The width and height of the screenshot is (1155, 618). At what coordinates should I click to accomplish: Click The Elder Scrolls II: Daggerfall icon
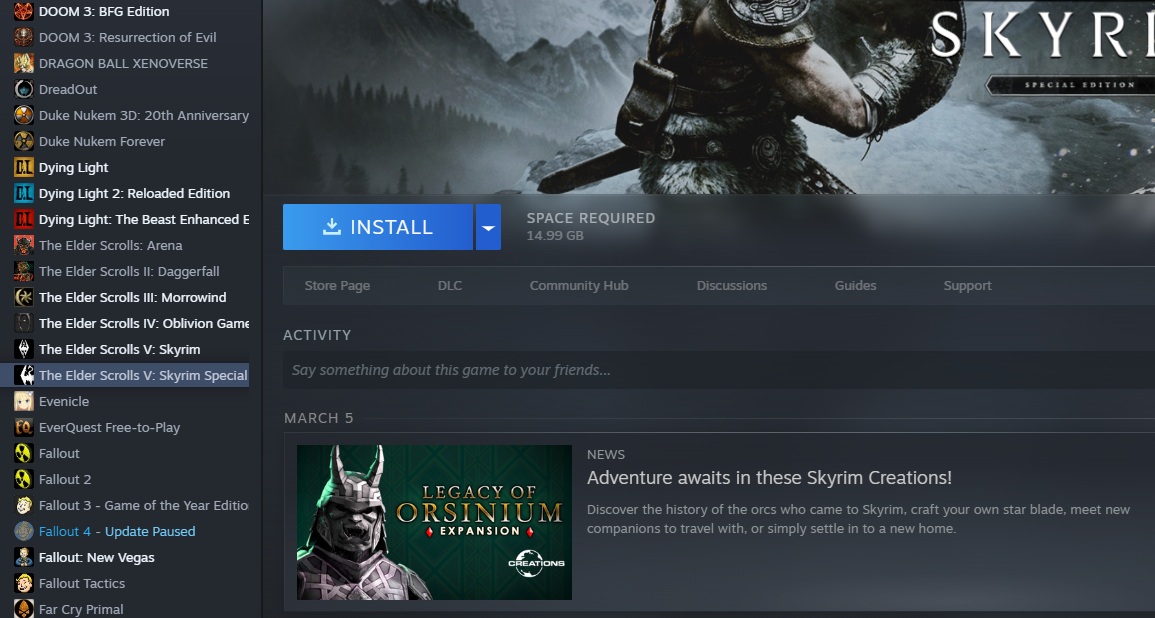24,271
